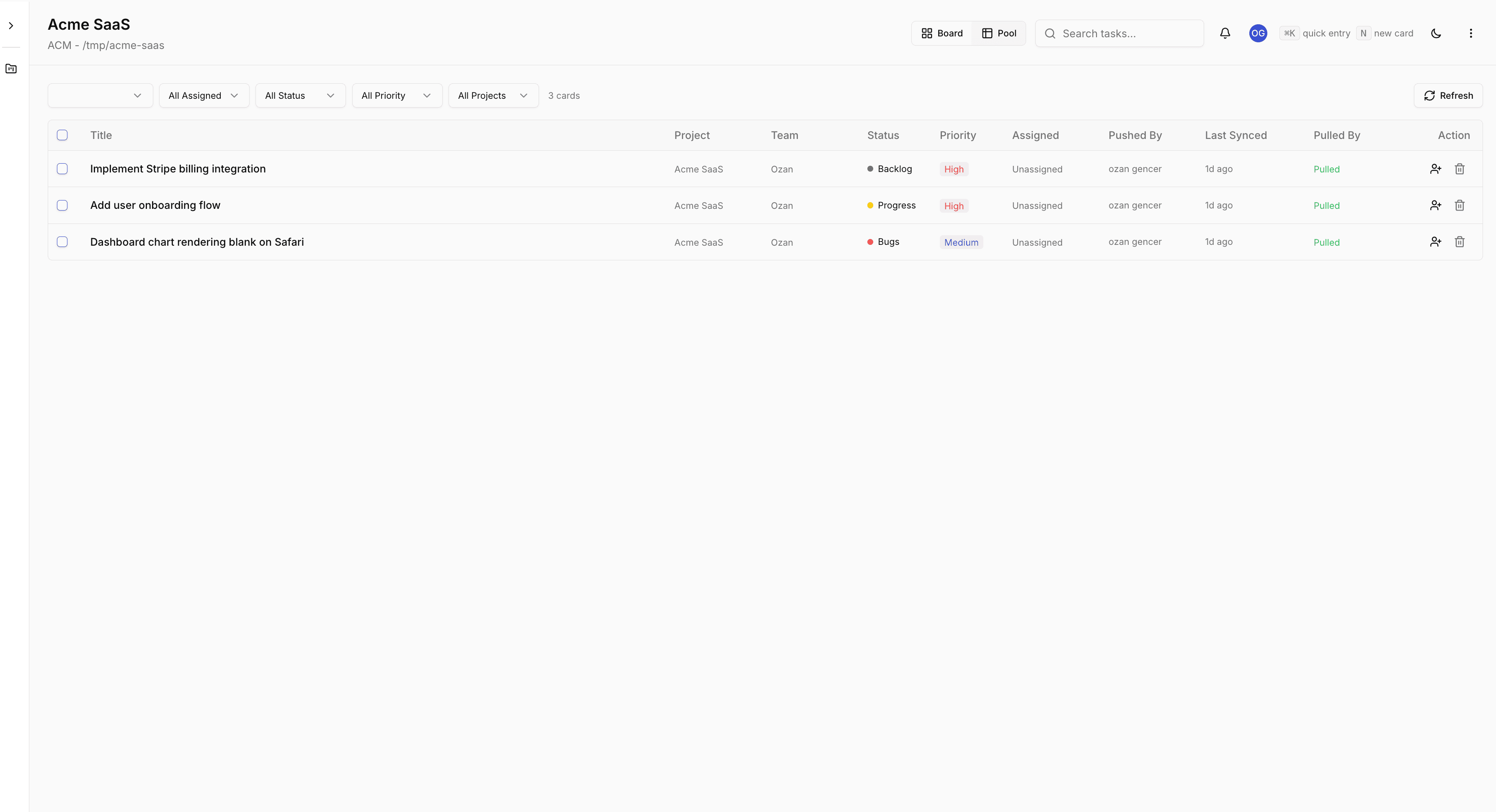Click the Refresh button
1496x812 pixels.
point(1447,96)
